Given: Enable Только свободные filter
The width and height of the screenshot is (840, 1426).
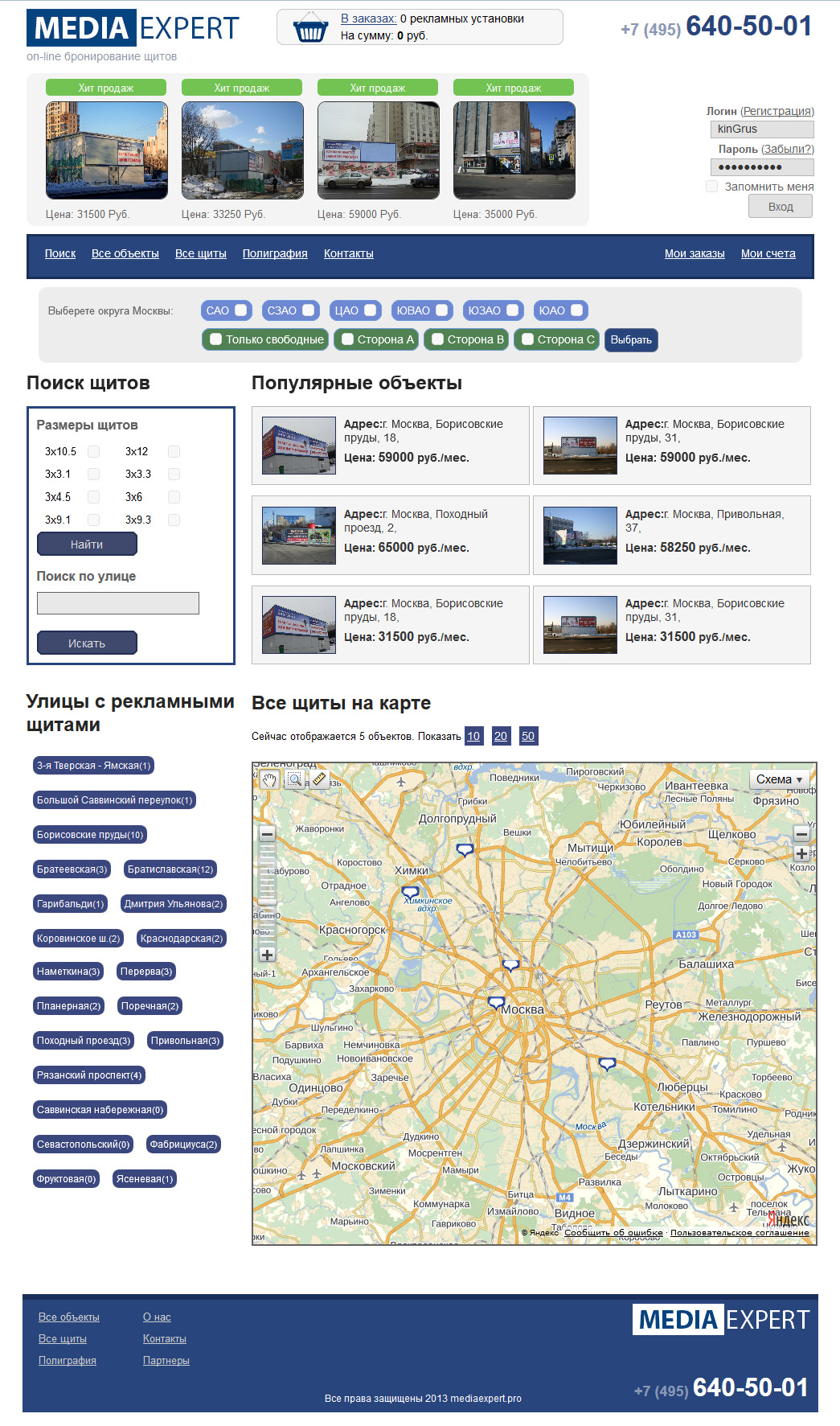Looking at the screenshot, I should coord(215,339).
